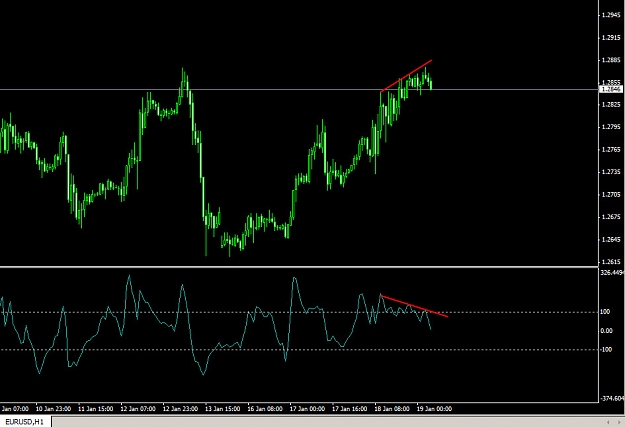Click the 11 Jan 15:00 time label
625x427 pixels.
click(x=96, y=409)
